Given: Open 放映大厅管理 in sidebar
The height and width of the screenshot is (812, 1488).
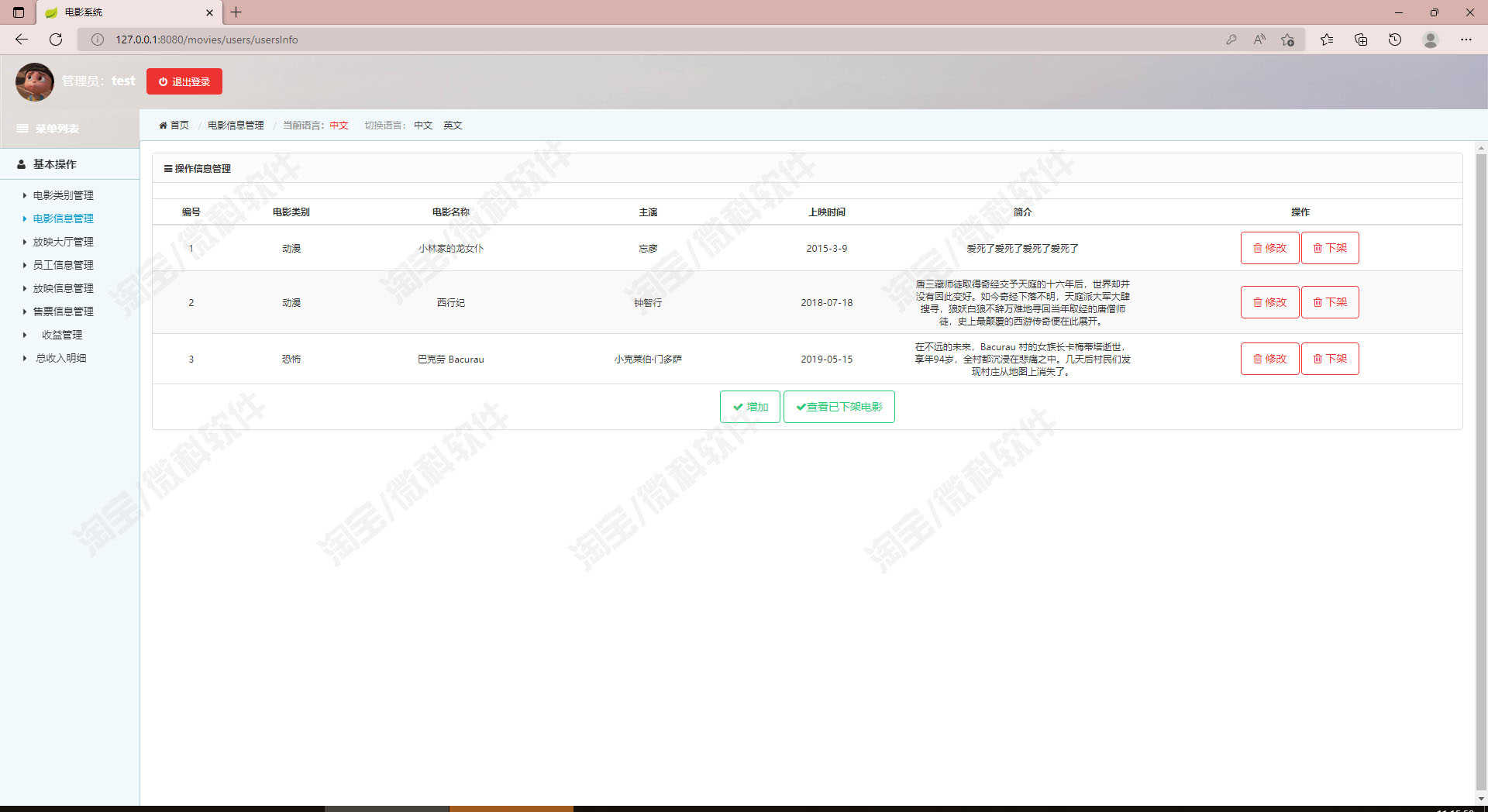Looking at the screenshot, I should click(63, 242).
